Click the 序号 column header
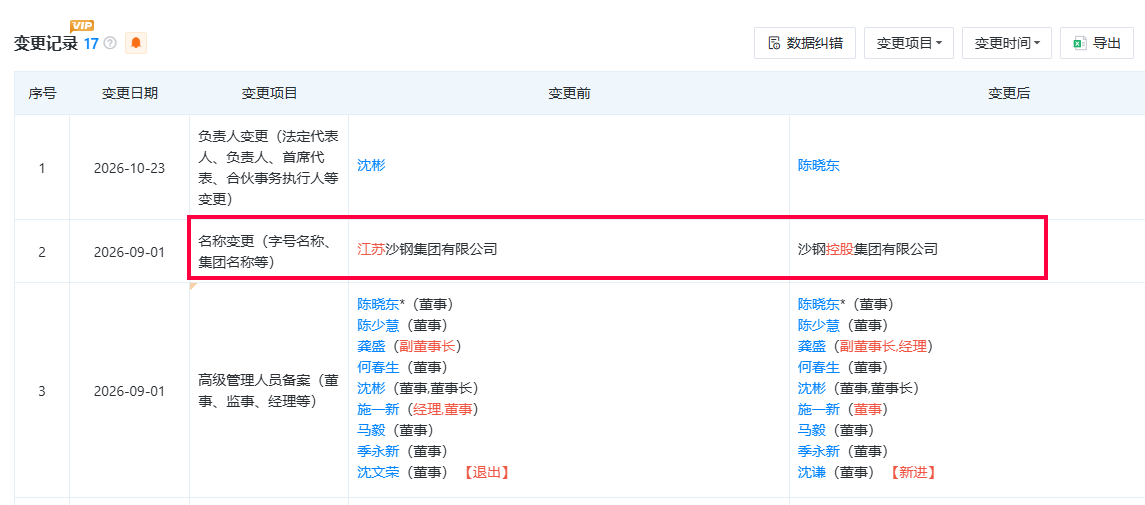1145x505 pixels. click(42, 93)
